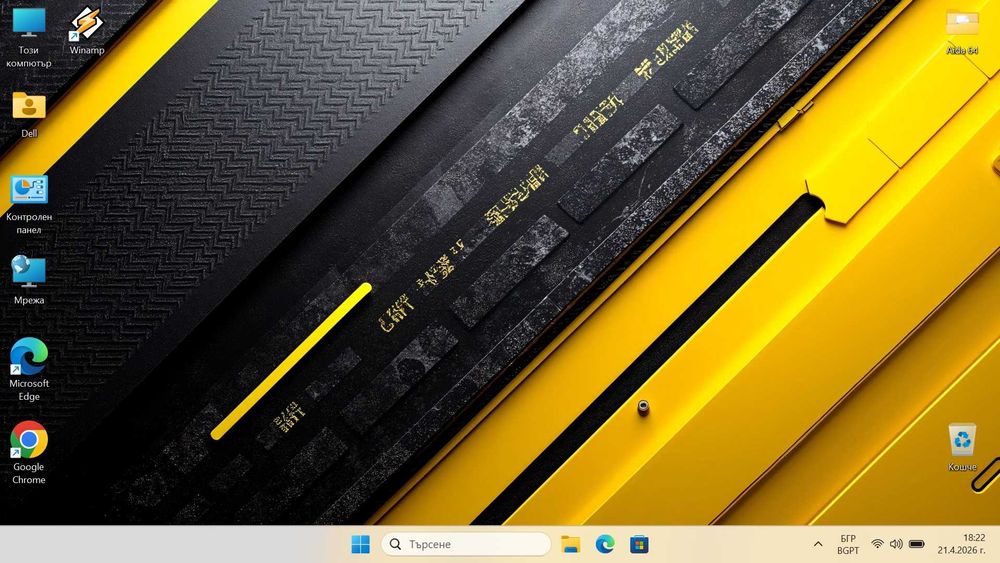Screen dimensions: 1000x563
Task: Open File Explorer from the taskbar
Action: click(570, 544)
